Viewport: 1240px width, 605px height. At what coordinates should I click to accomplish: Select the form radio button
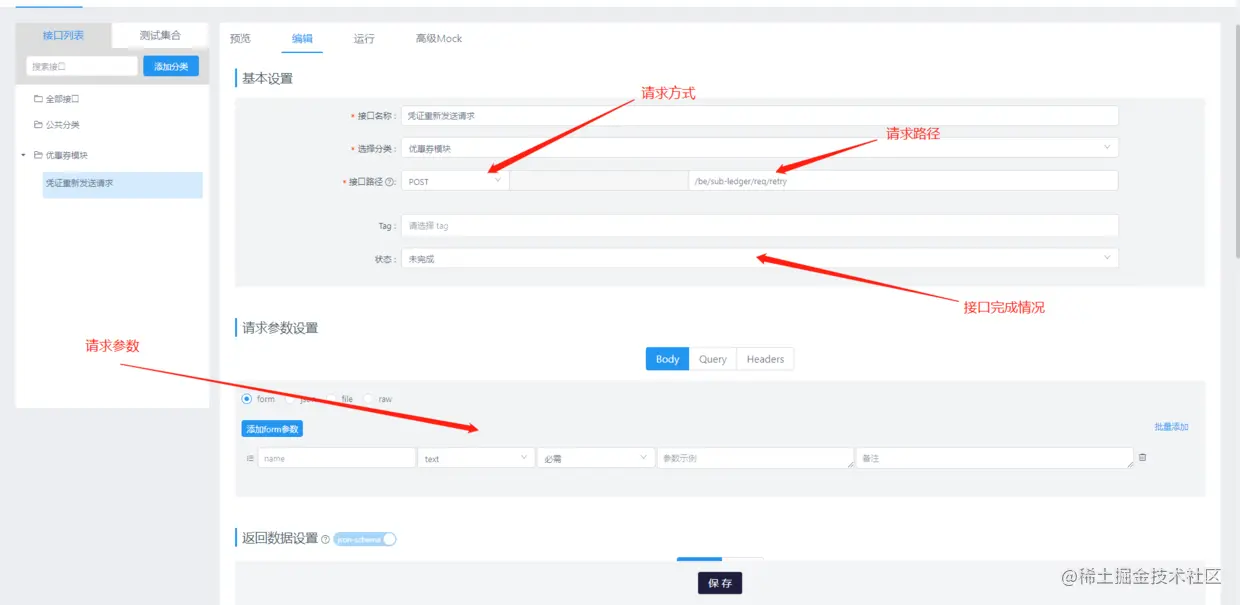click(247, 399)
